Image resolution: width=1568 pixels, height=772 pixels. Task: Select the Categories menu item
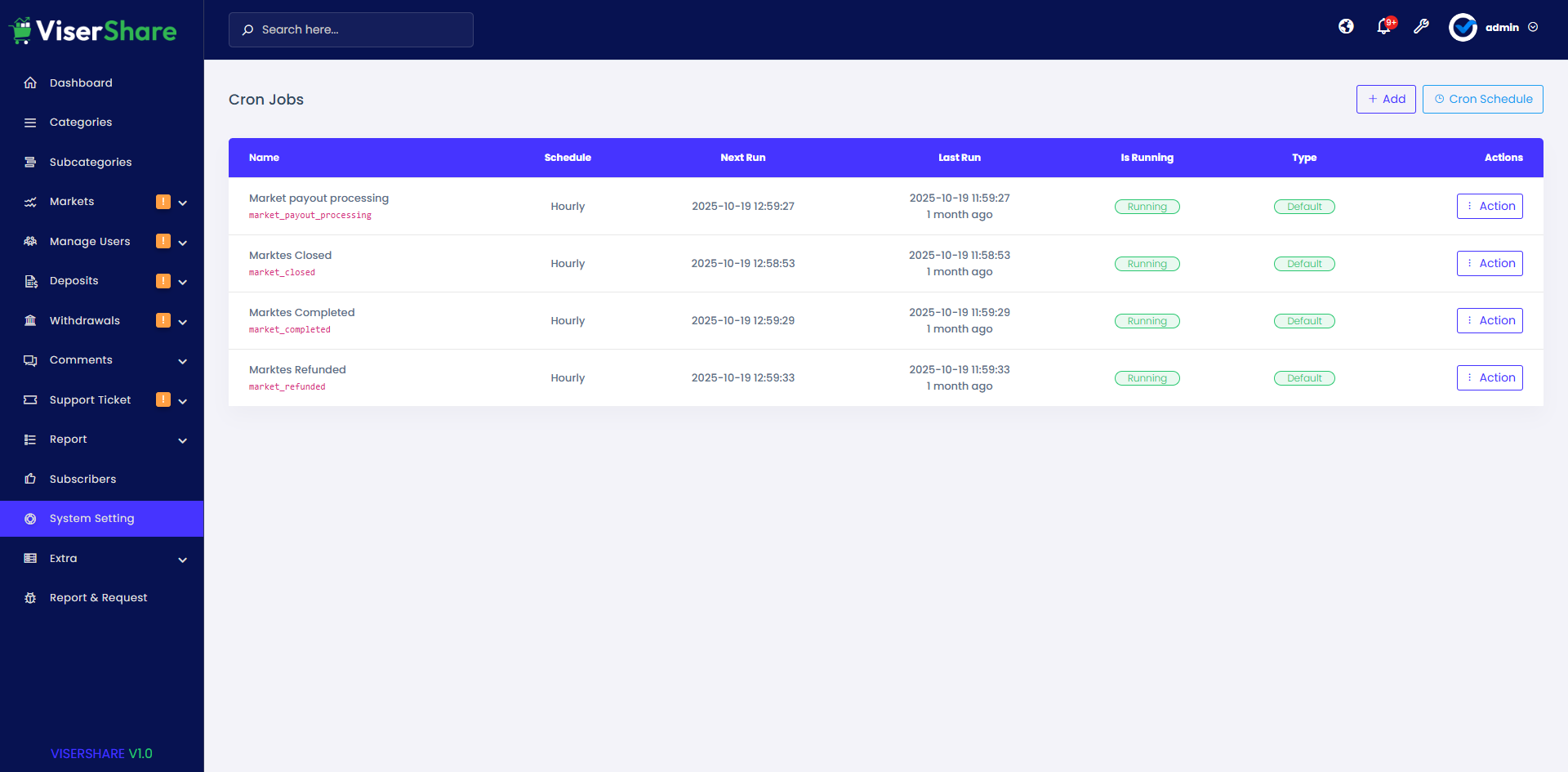[102, 123]
